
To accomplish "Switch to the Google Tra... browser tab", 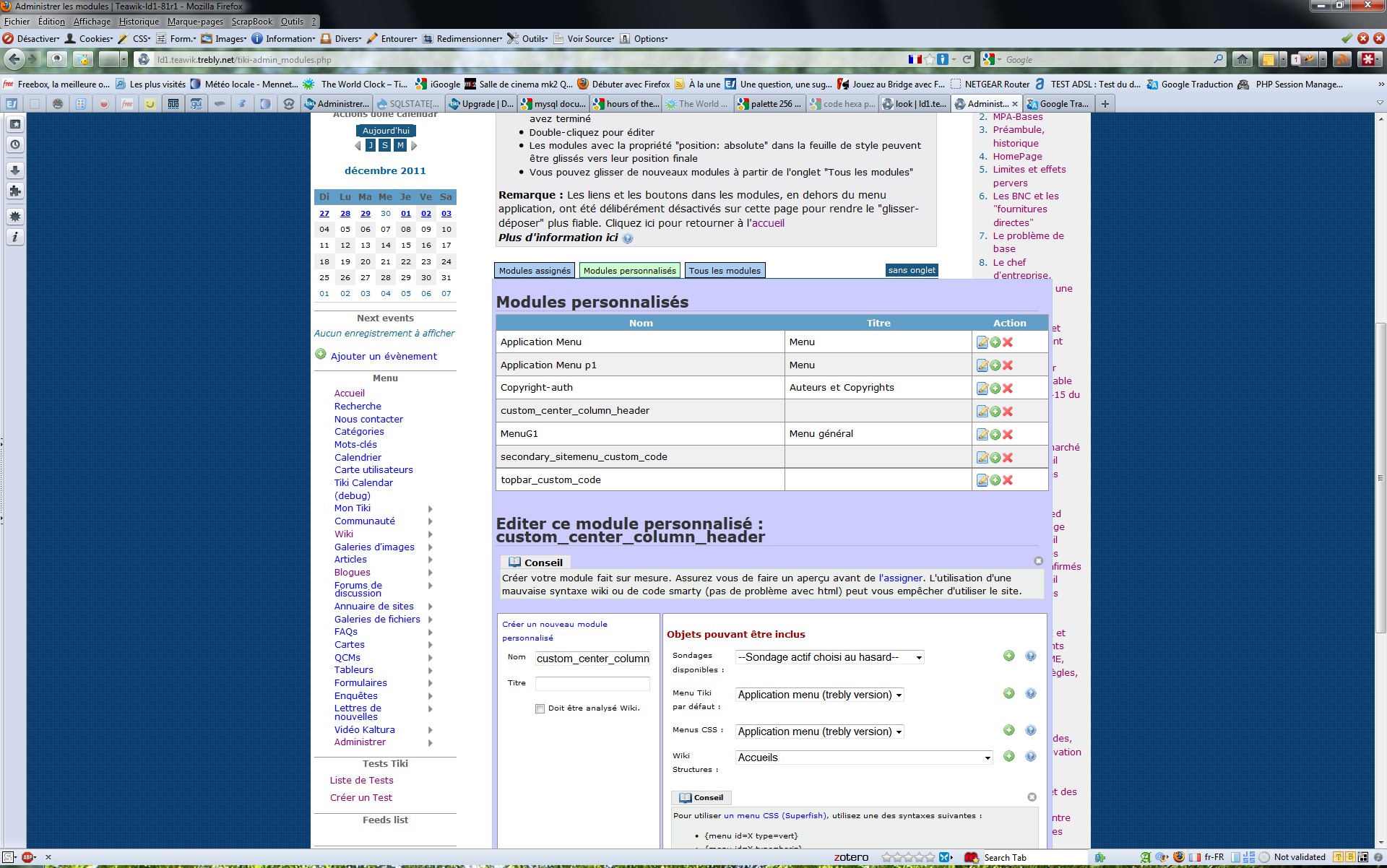I will tap(1058, 104).
